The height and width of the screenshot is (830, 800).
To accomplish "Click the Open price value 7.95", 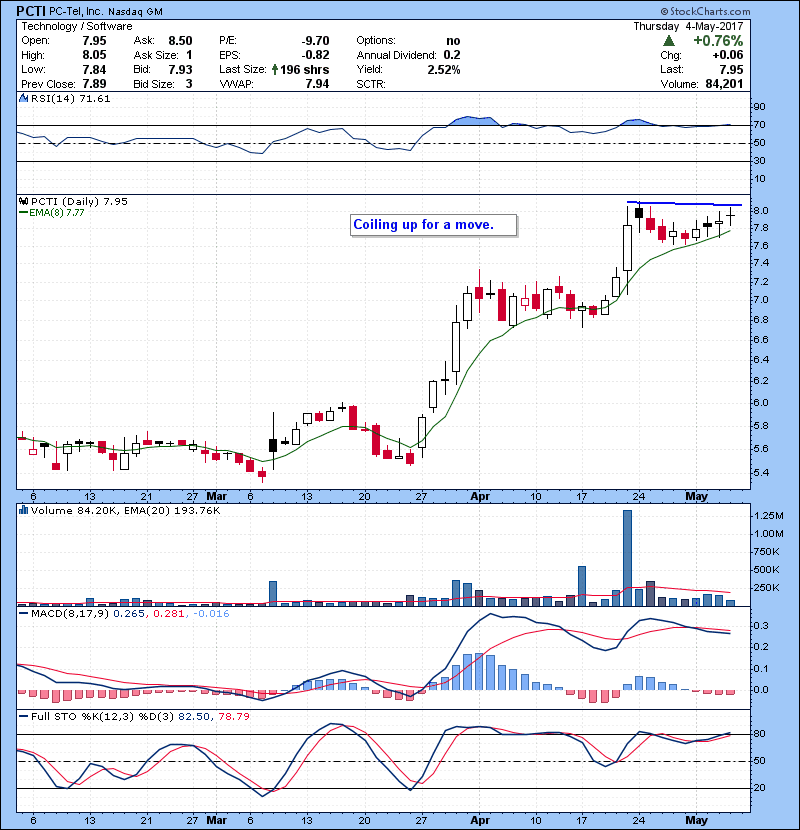I will click(x=94, y=41).
